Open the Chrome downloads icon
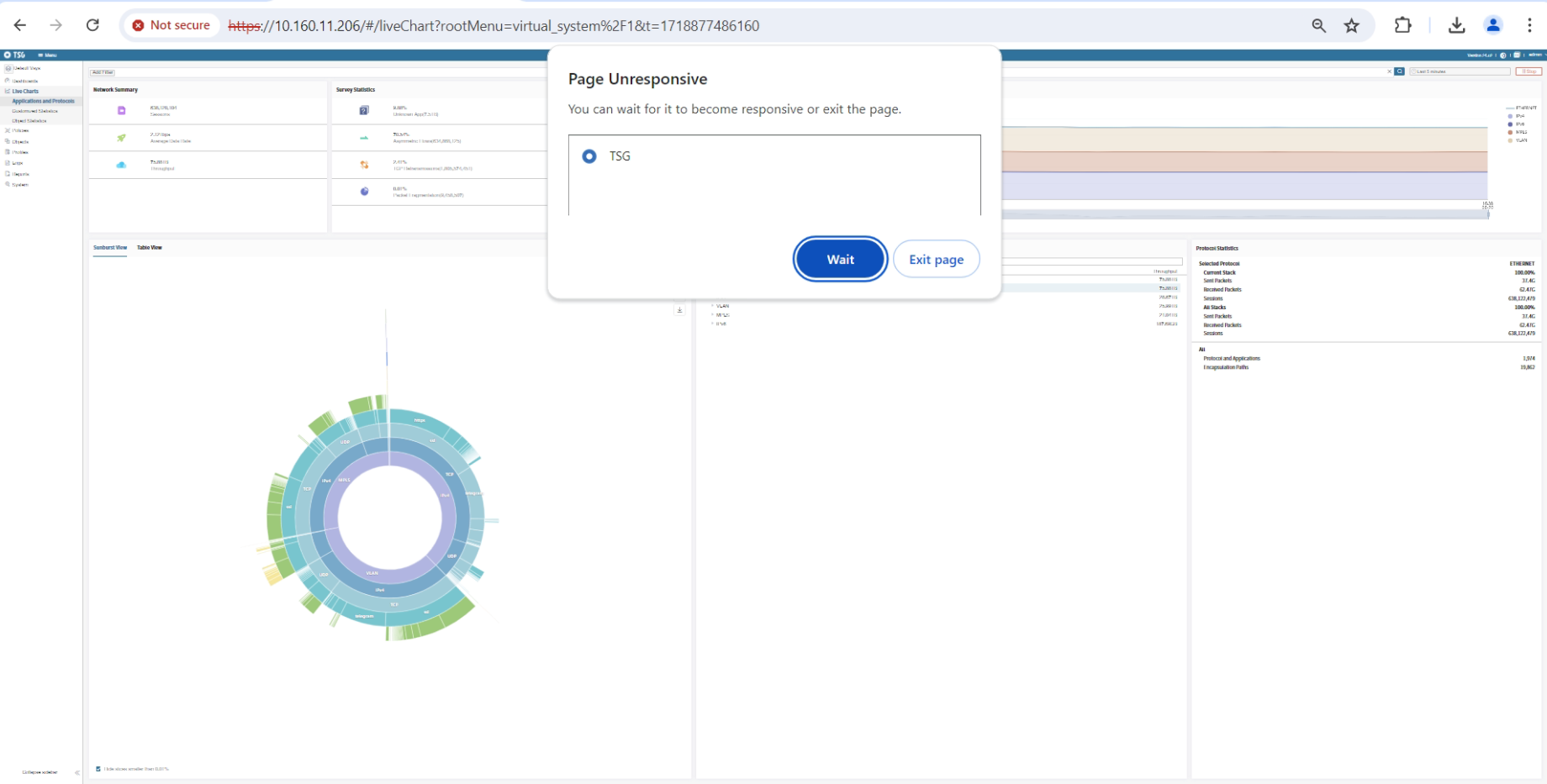 coord(1456,25)
